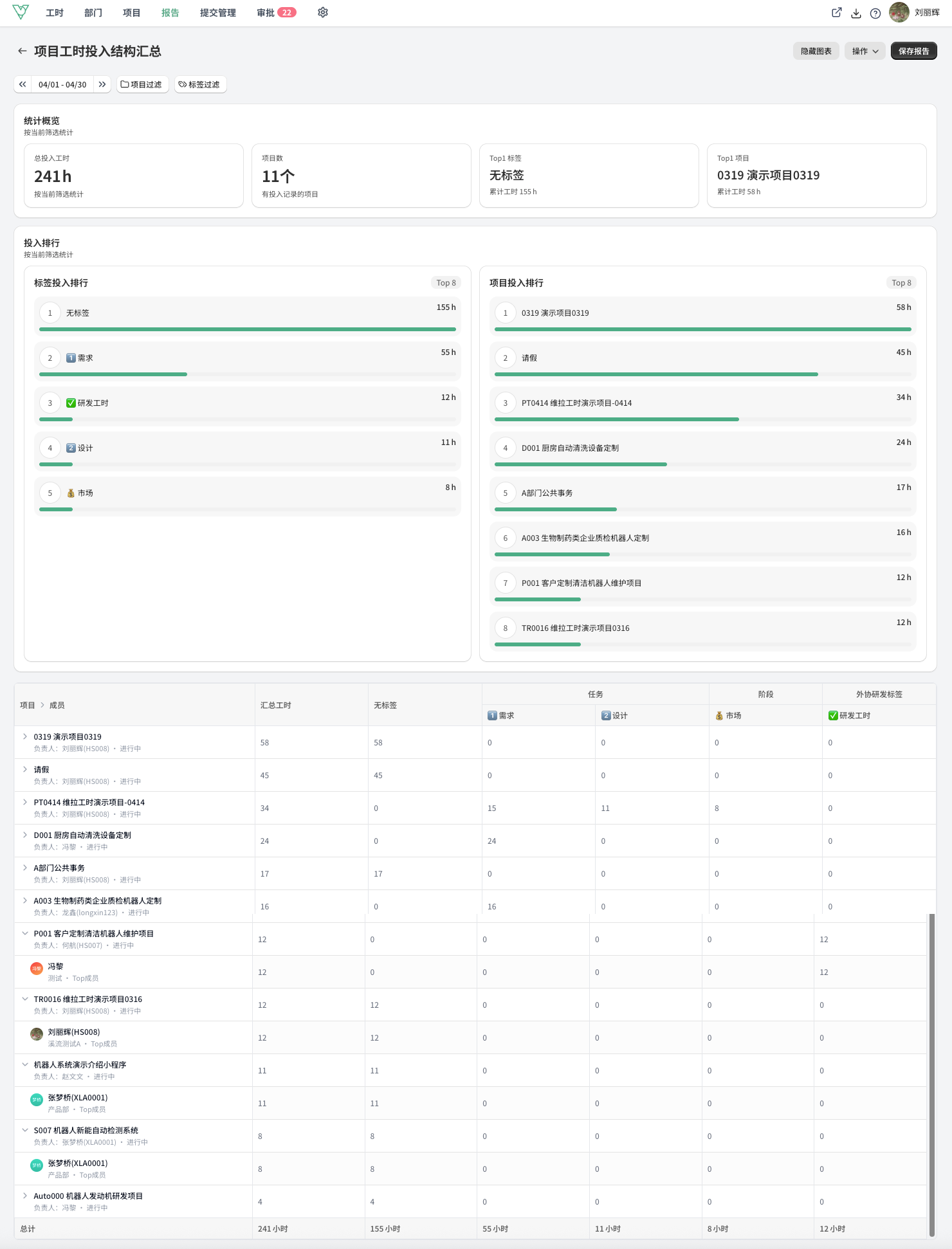Click the download icon in top bar

856,13
